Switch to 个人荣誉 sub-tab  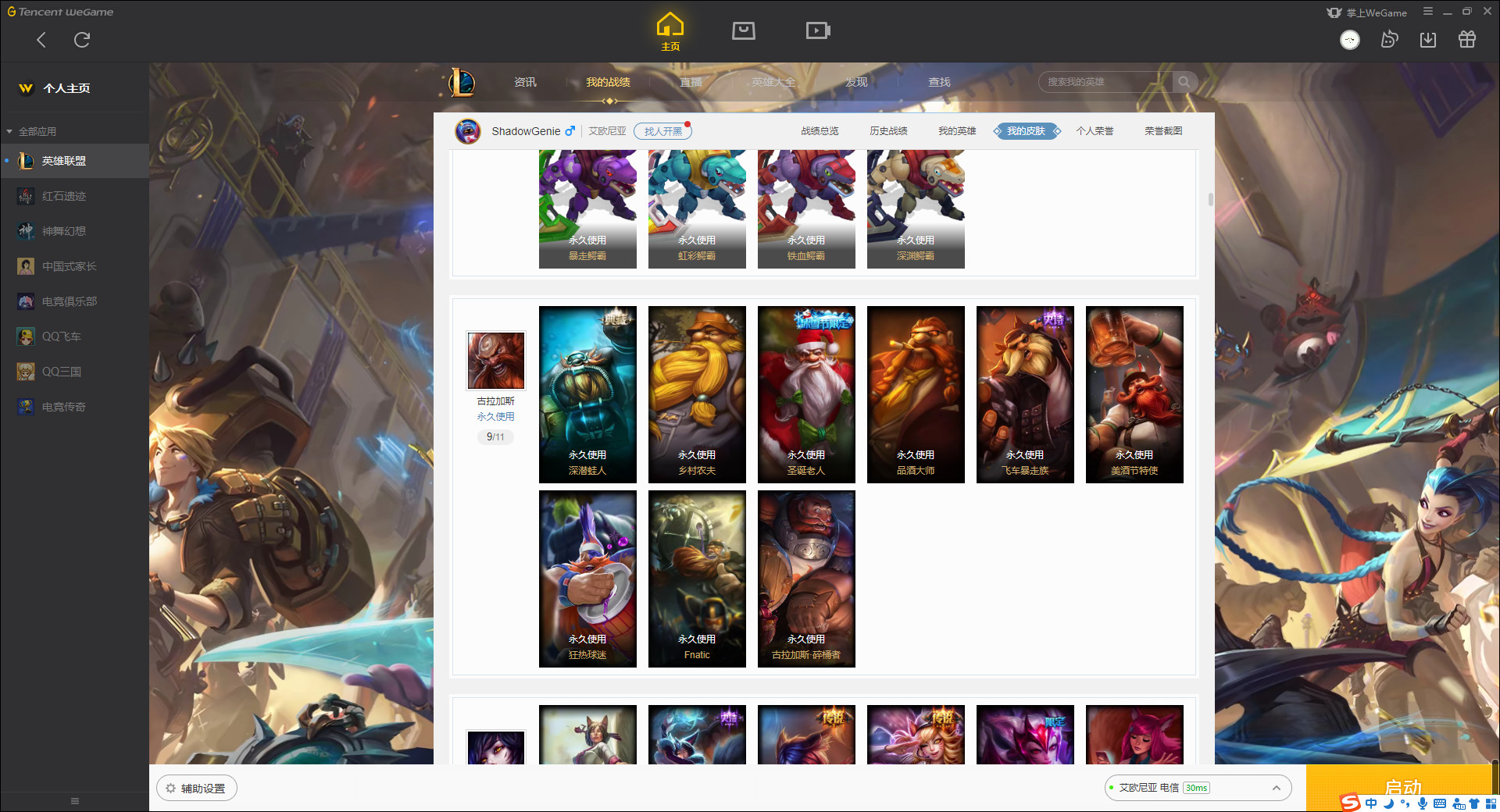coord(1095,131)
